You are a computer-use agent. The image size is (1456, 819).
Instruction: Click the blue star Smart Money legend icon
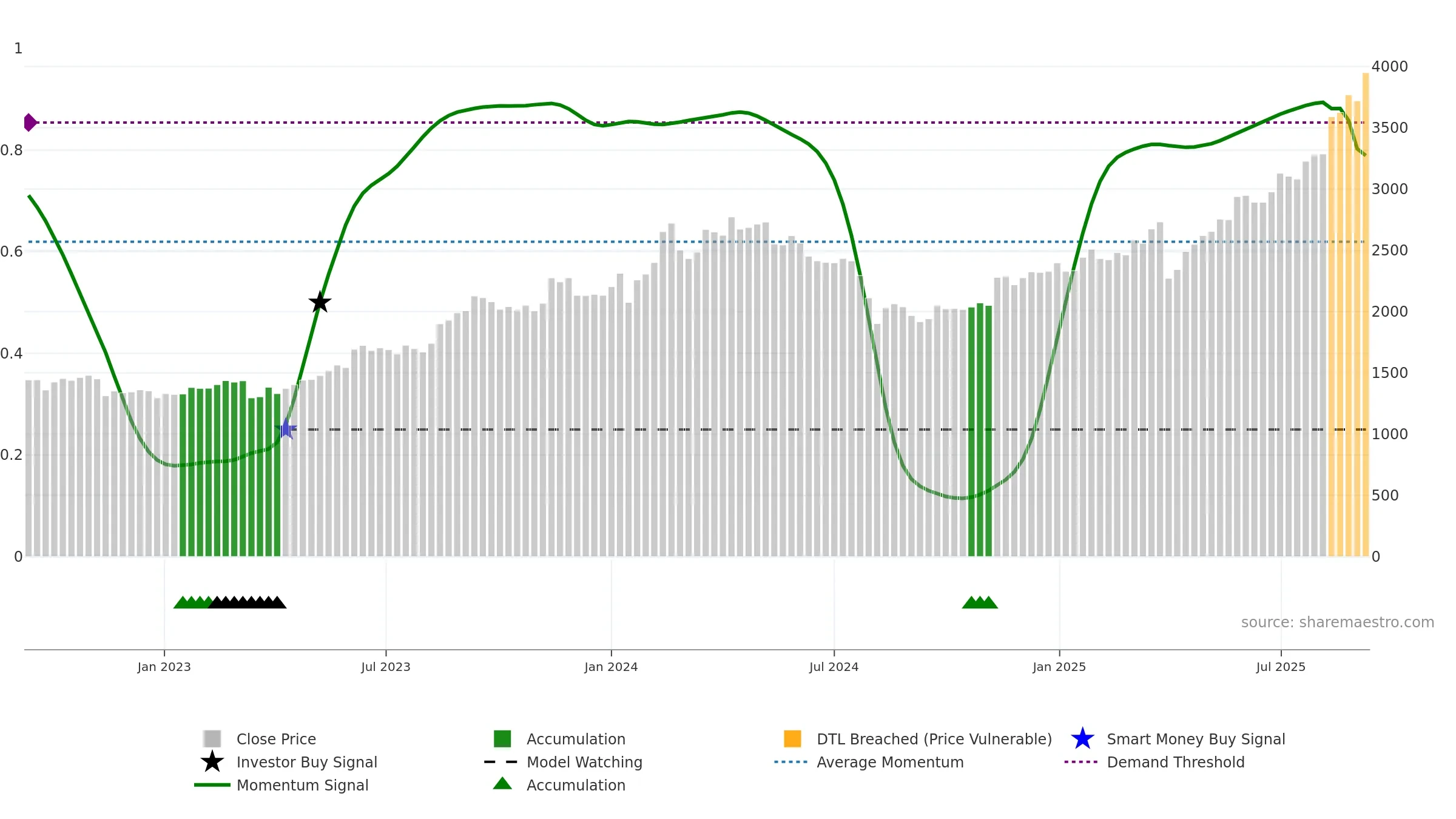coord(1082,738)
